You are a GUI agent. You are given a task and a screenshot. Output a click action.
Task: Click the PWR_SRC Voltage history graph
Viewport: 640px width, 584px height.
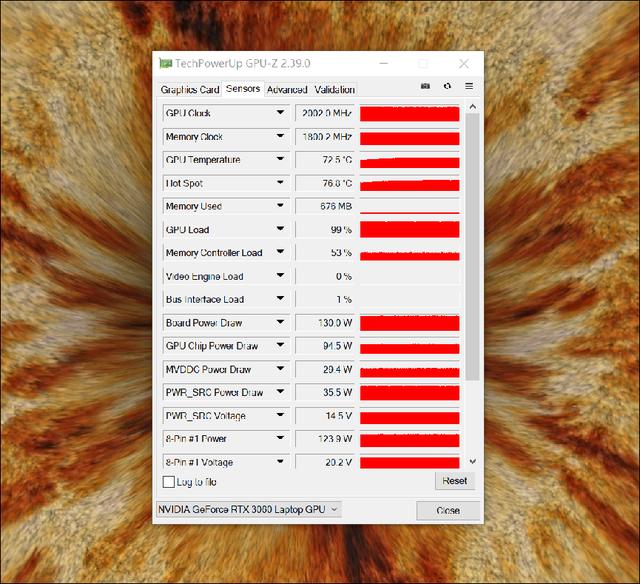pyautogui.click(x=409, y=416)
